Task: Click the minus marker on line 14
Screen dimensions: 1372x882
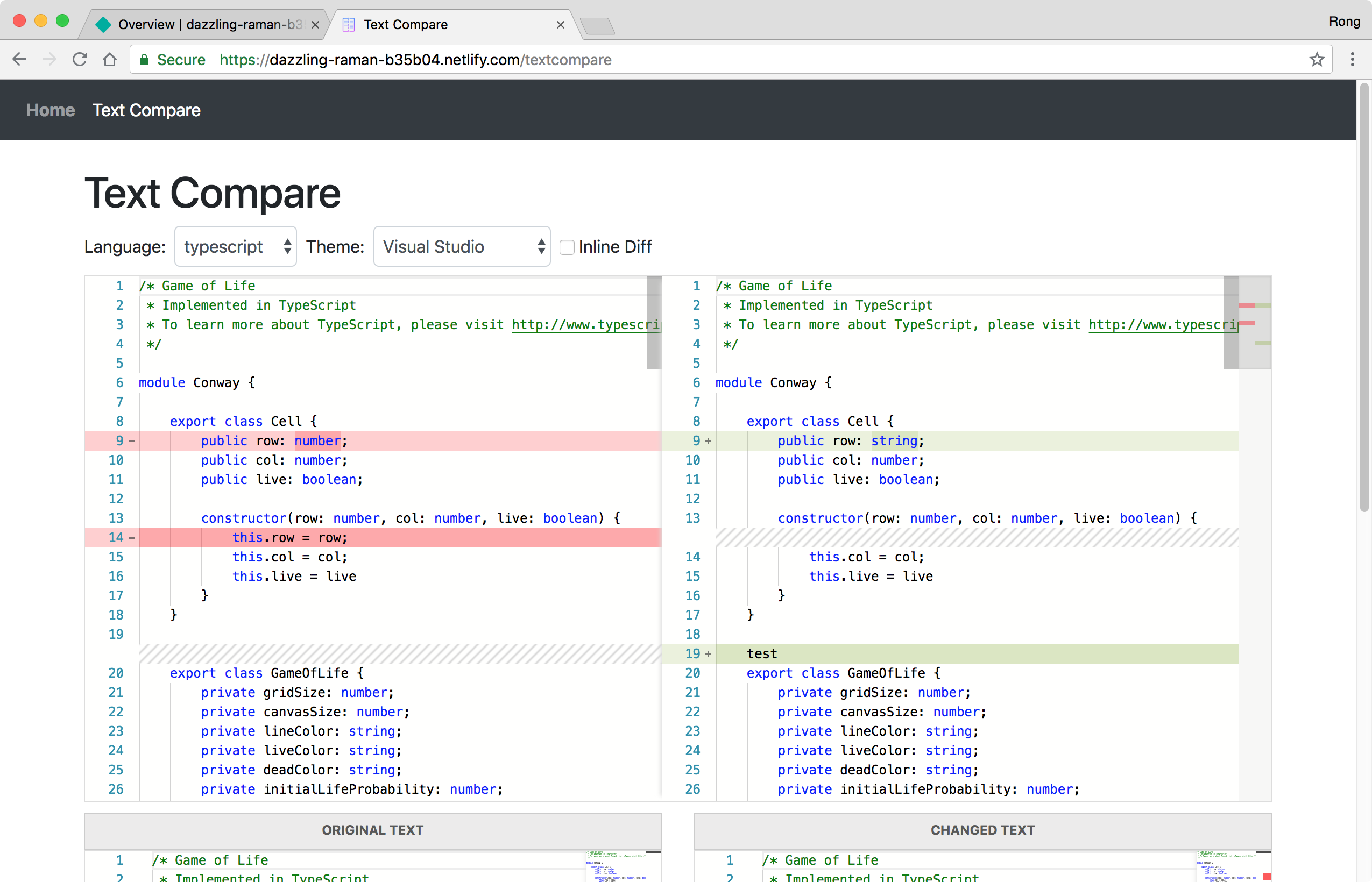Action: 132,538
